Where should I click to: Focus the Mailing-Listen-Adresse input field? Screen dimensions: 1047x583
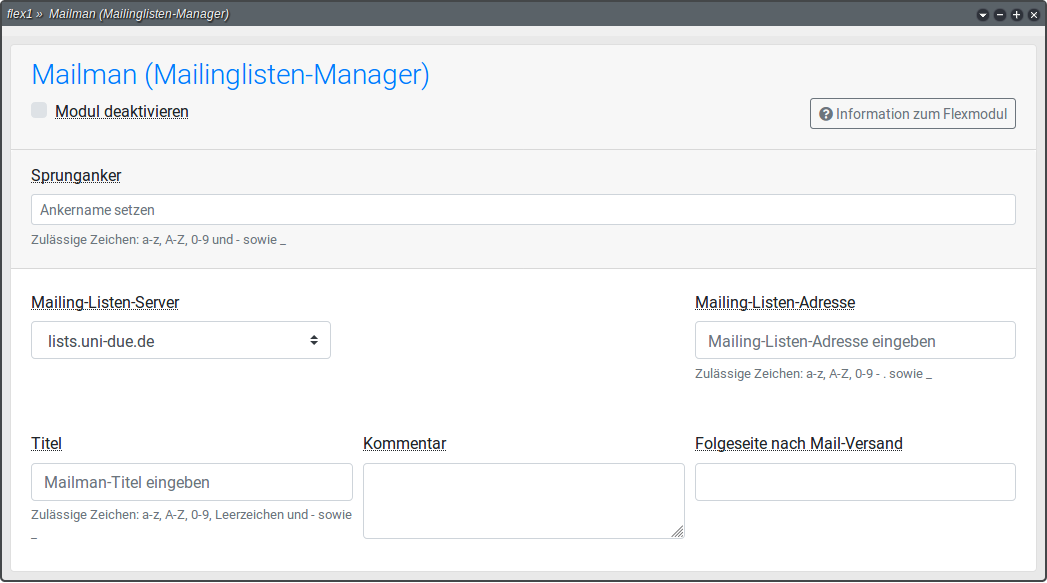(855, 340)
